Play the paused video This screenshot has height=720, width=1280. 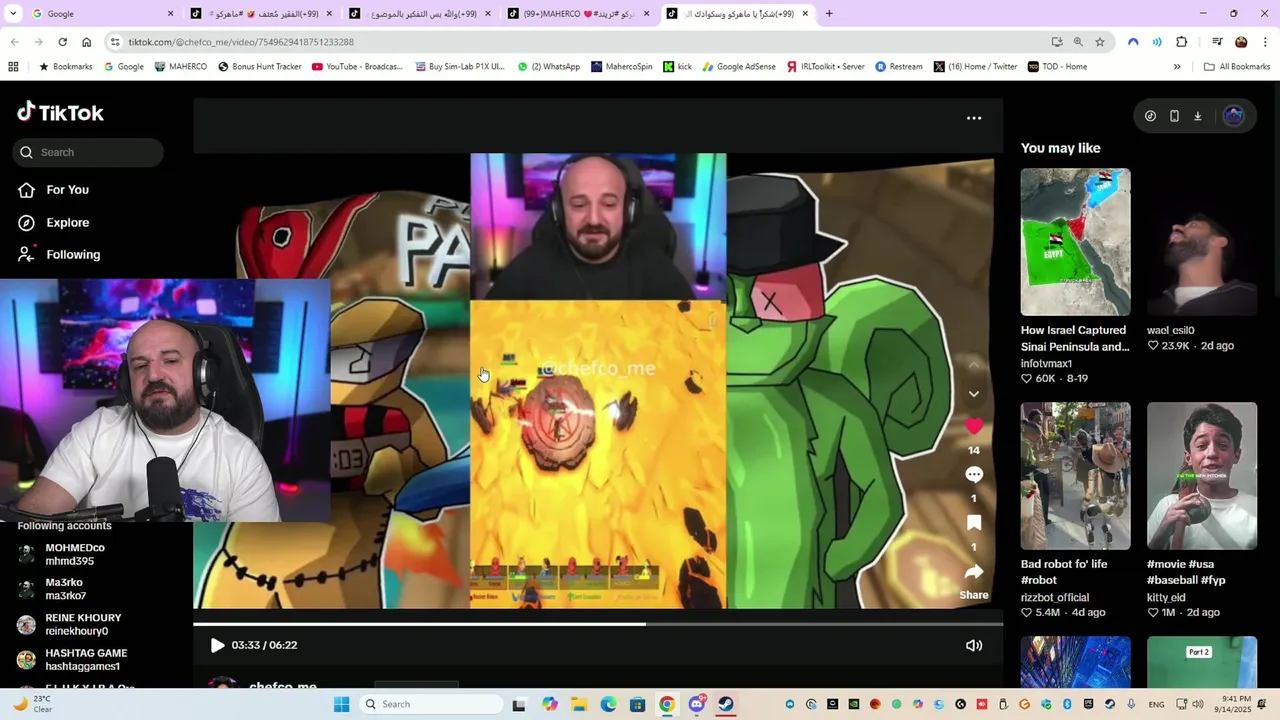click(217, 645)
